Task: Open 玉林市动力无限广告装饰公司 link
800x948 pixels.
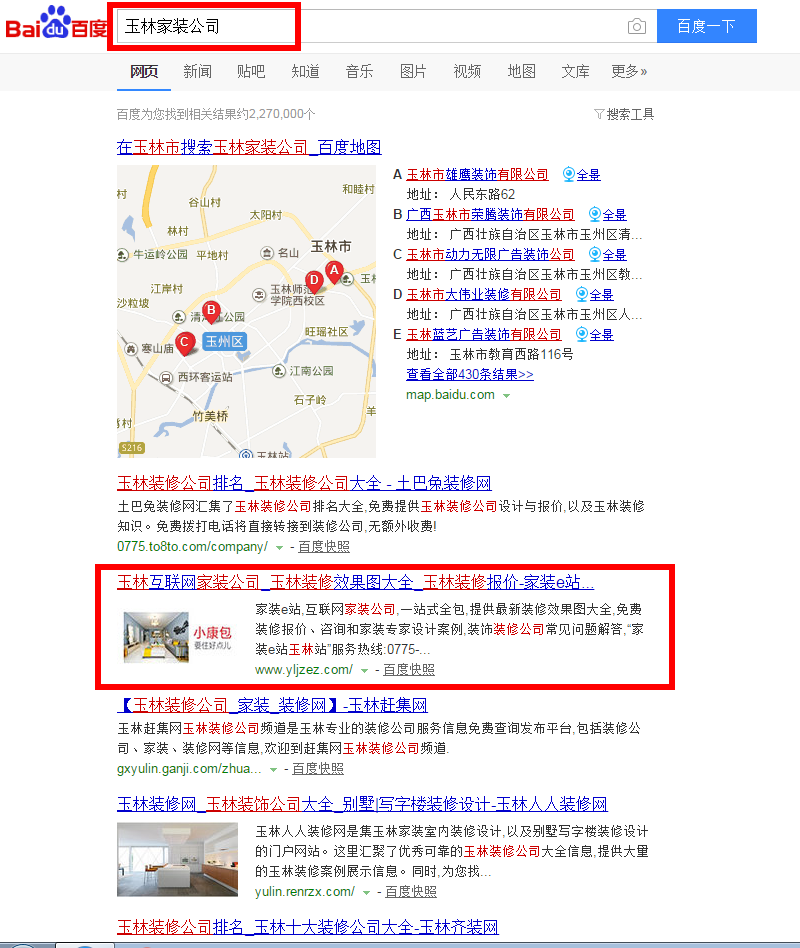Action: 490,255
